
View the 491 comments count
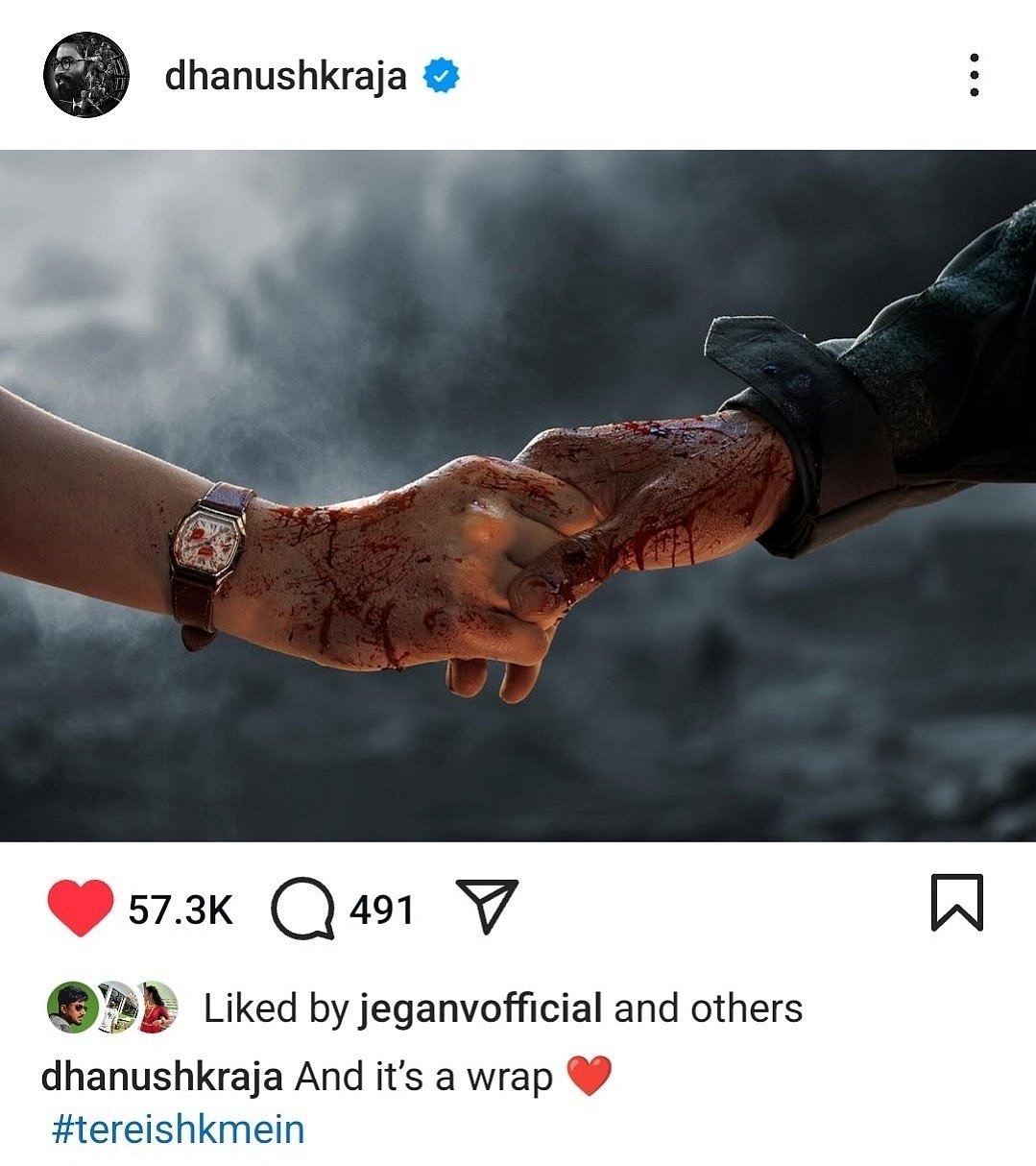pos(382,909)
